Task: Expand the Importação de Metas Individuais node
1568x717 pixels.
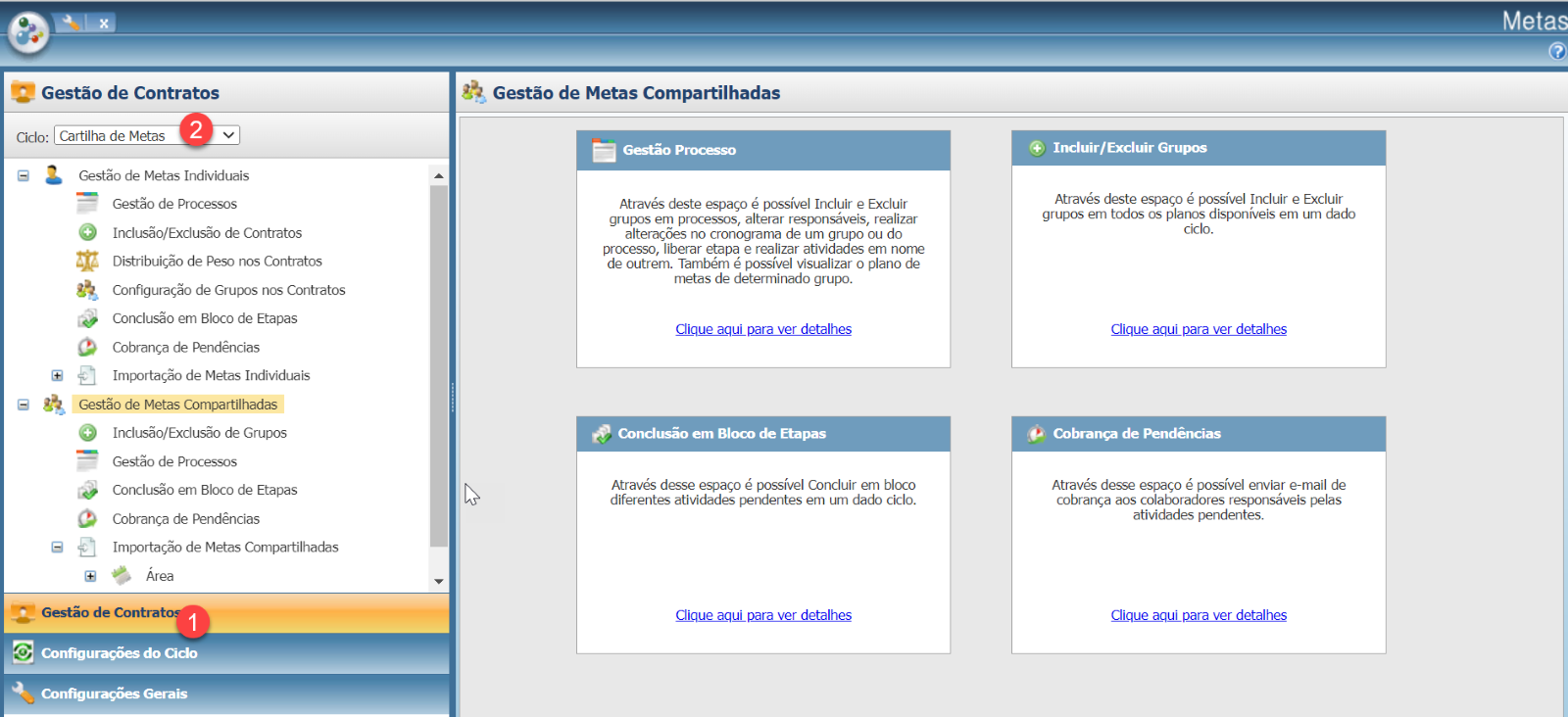Action: coord(57,375)
